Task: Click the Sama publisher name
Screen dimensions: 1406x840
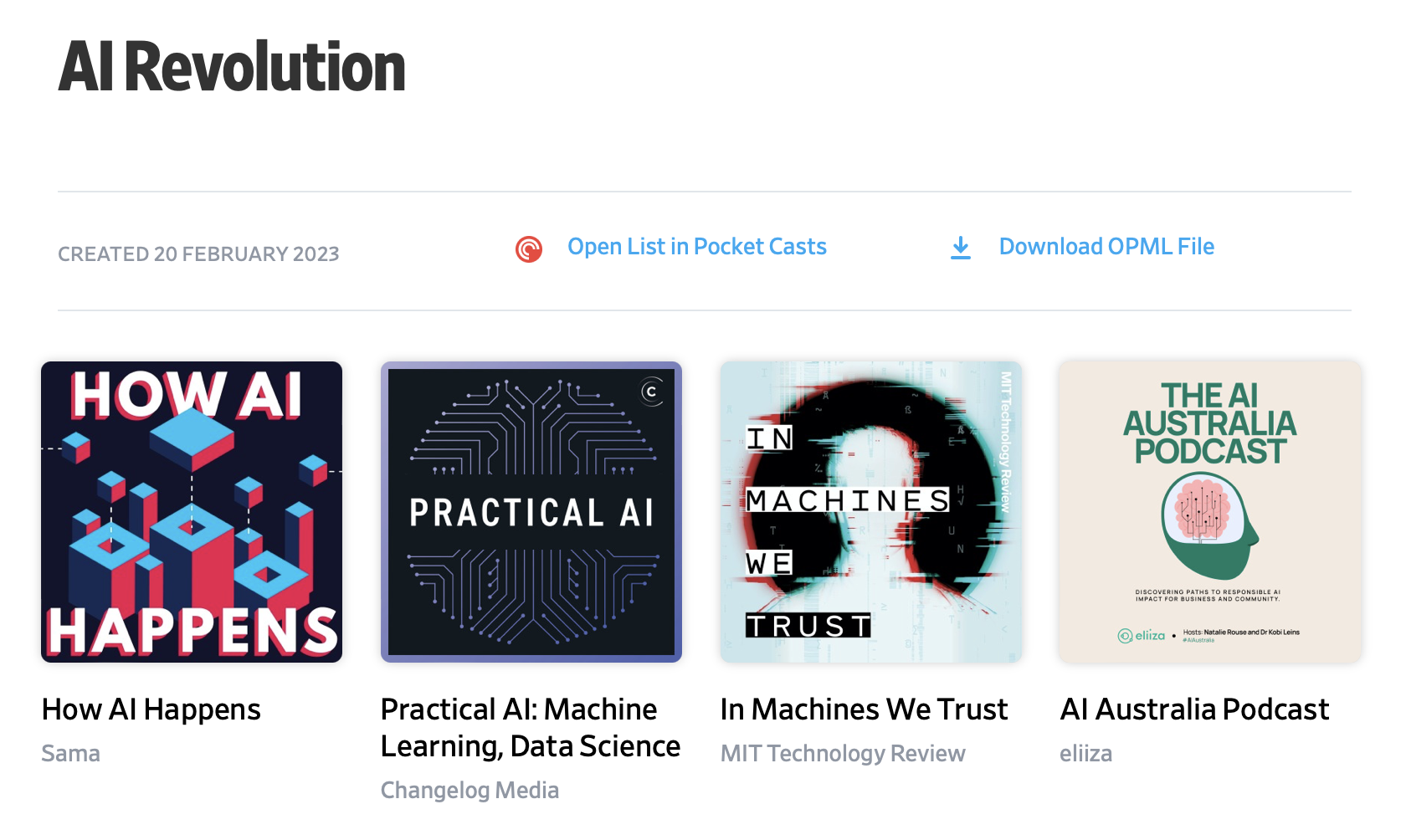Action: point(70,753)
